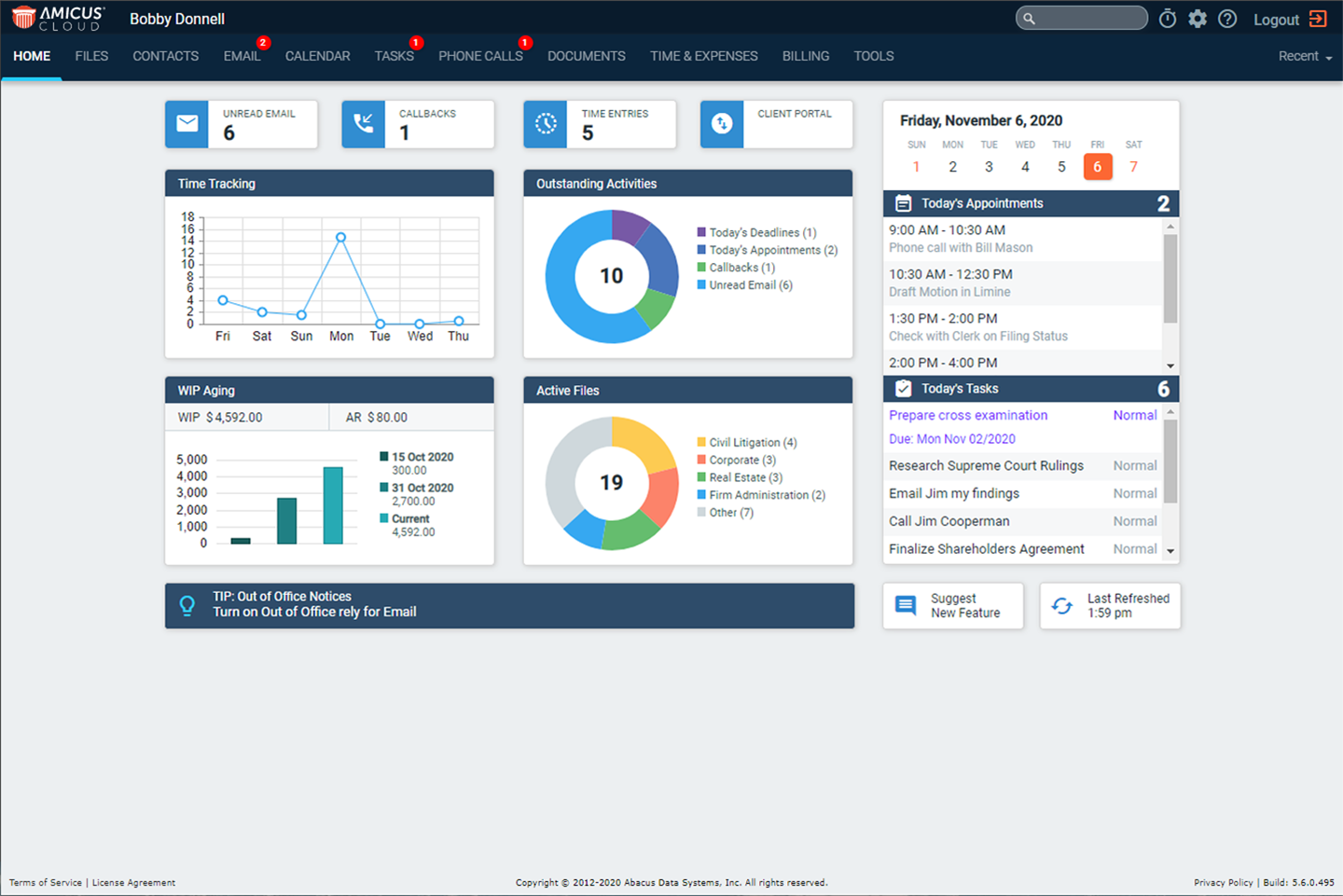The width and height of the screenshot is (1343, 896).
Task: Open the help question mark icon
Action: coord(1227,19)
